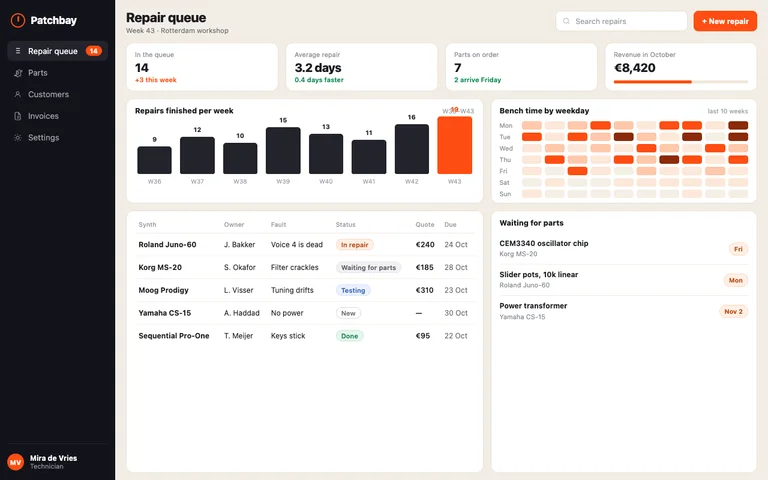Click the last Tue heatmap cell
Image resolution: width=768 pixels, height=480 pixels.
738,137
